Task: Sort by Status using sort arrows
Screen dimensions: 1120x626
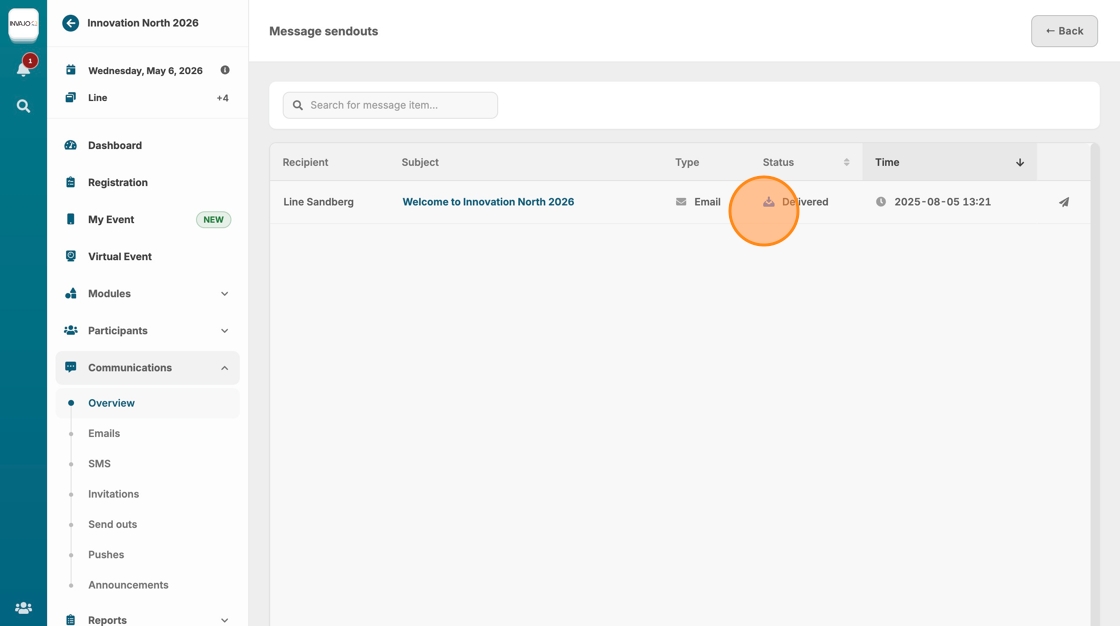Action: tap(846, 162)
